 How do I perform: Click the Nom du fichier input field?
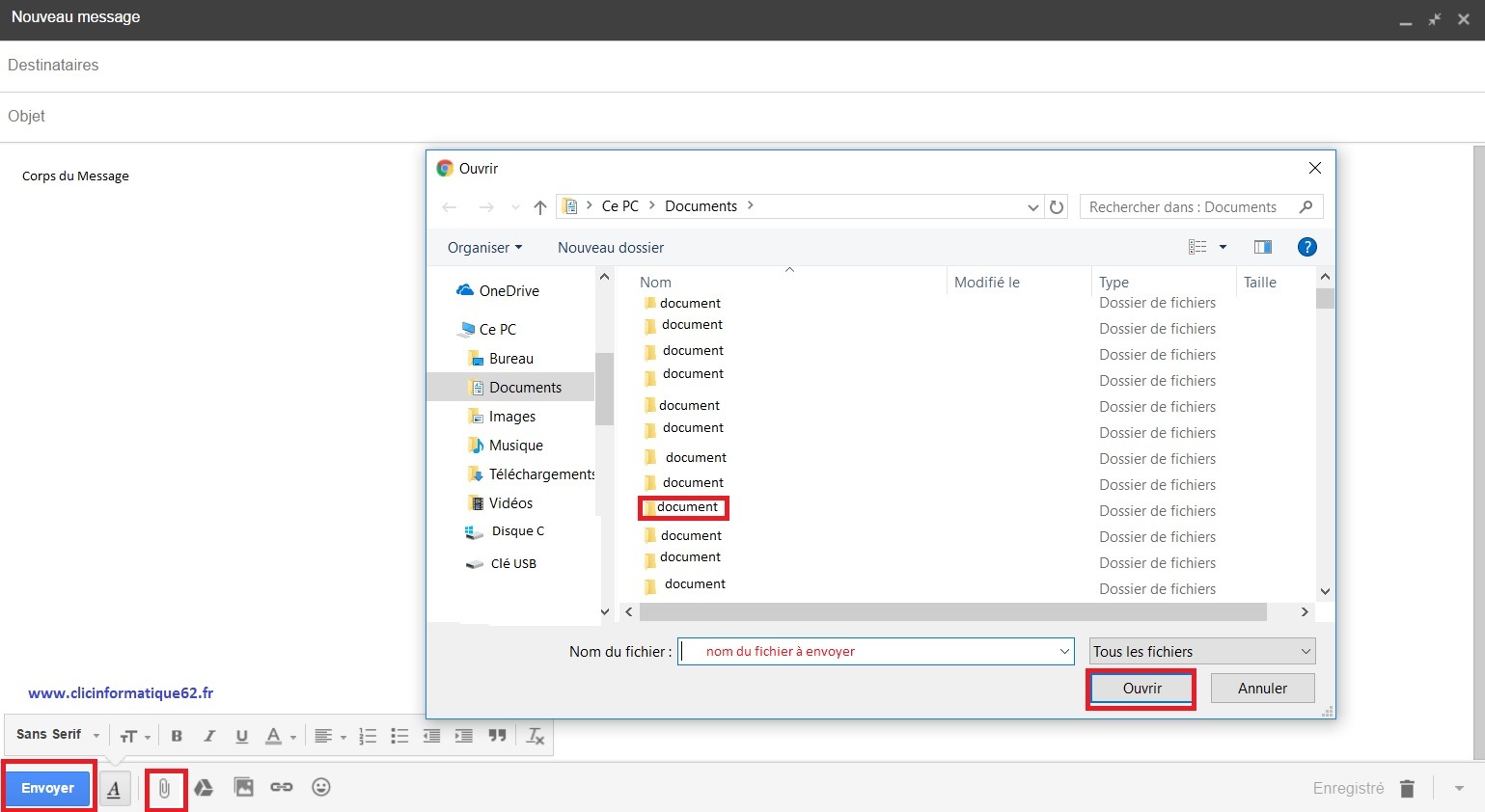876,652
